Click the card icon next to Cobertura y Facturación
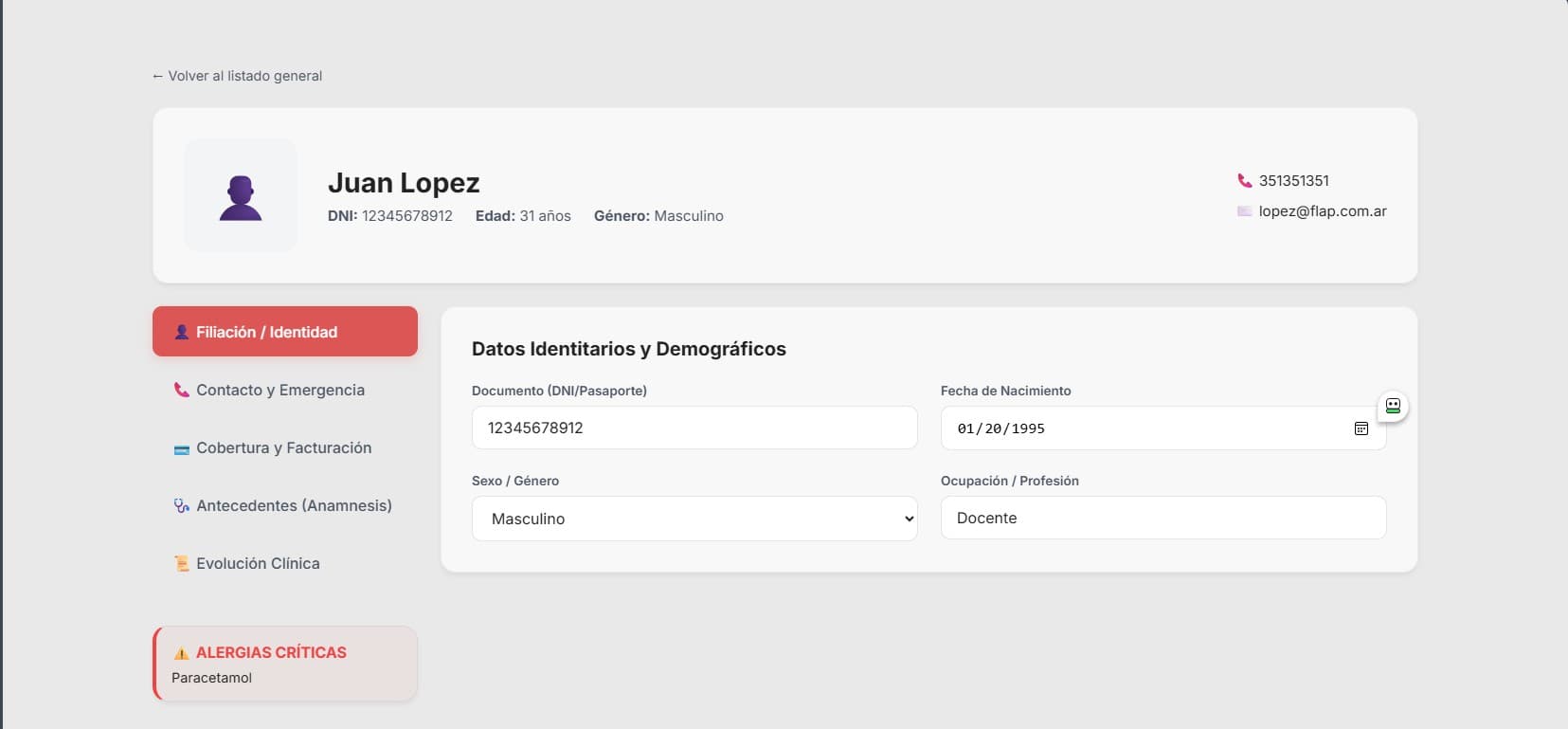The image size is (1568, 729). point(181,449)
